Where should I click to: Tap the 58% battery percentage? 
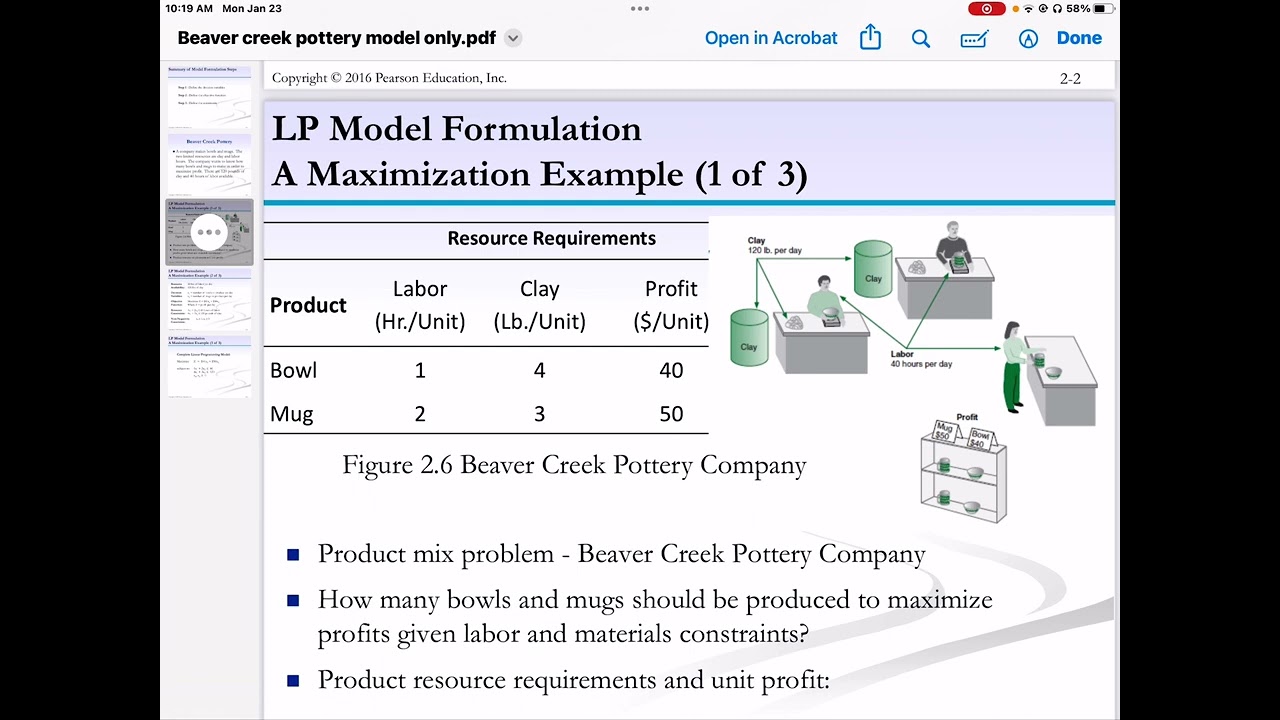point(1078,8)
